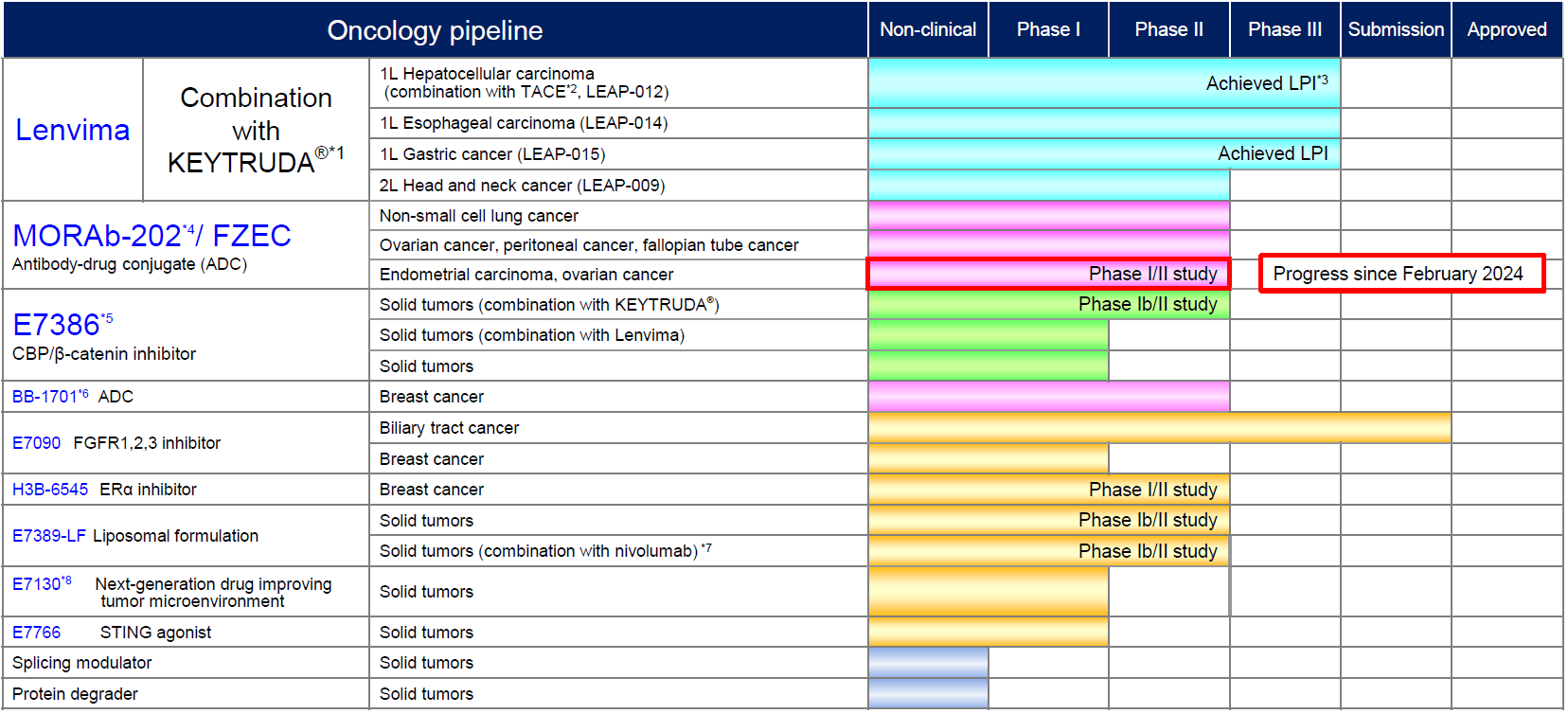Viewport: 1568px width, 714px height.
Task: Click "1L Esophageal carcinoma (LEAP-014)" indication
Action: [x=524, y=123]
